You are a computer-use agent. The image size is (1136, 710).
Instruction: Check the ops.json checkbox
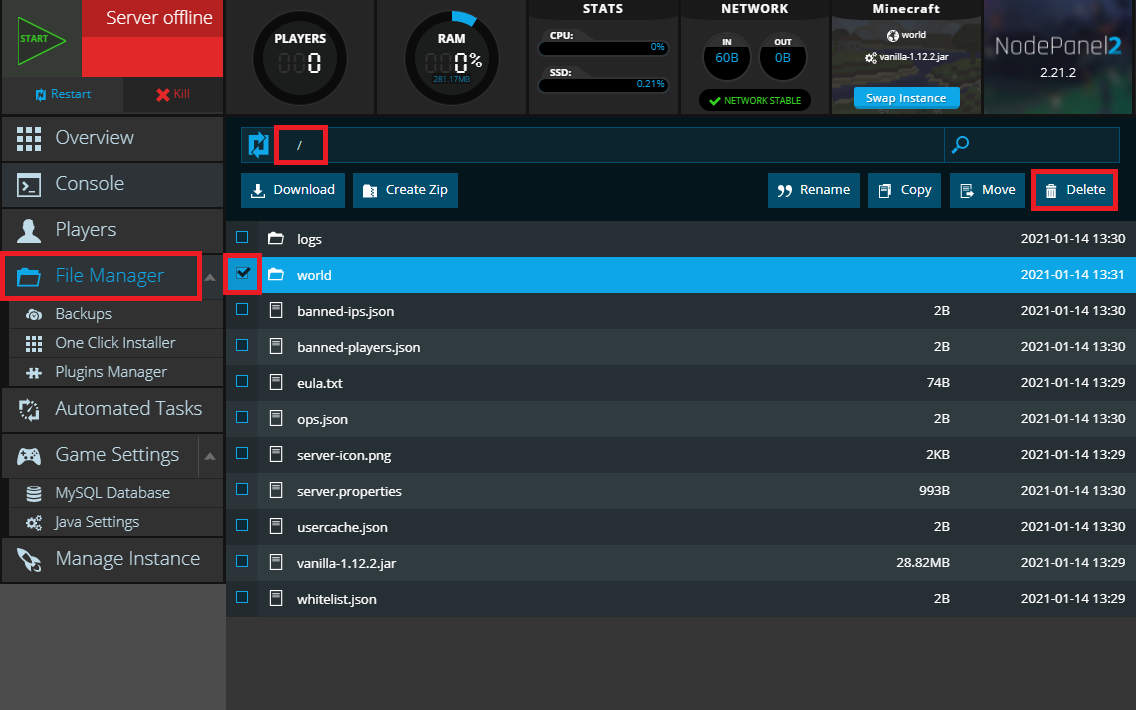242,417
